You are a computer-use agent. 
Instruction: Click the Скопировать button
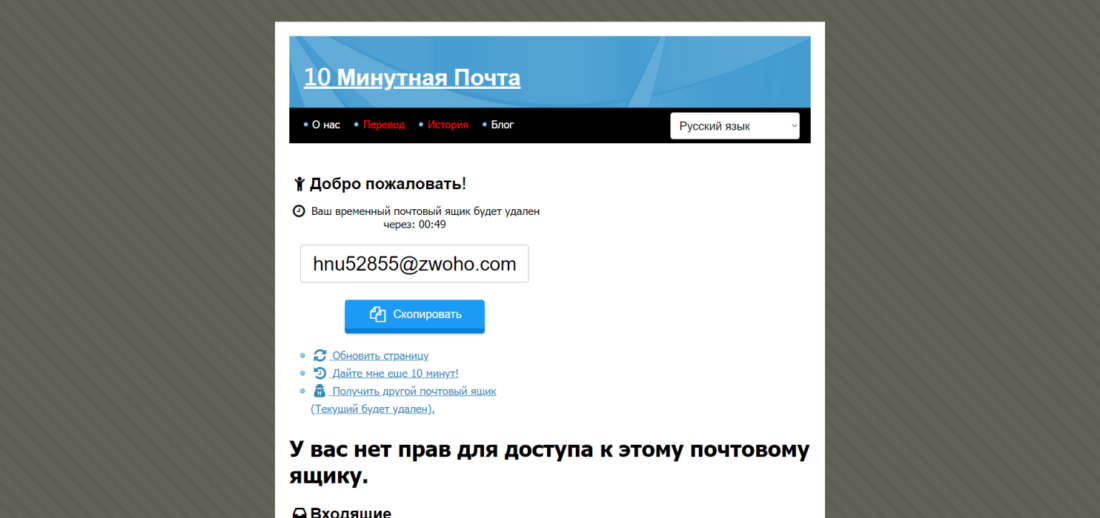click(x=415, y=315)
